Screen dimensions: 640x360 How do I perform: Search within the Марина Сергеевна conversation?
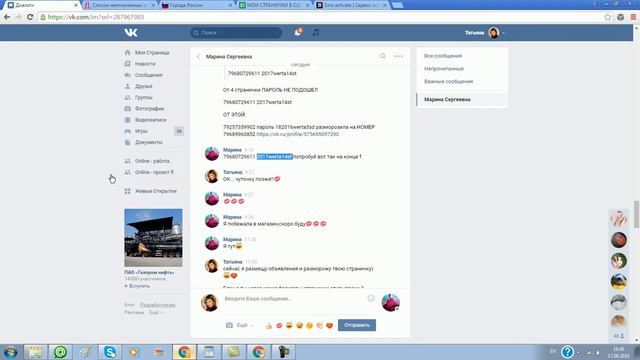(382, 56)
